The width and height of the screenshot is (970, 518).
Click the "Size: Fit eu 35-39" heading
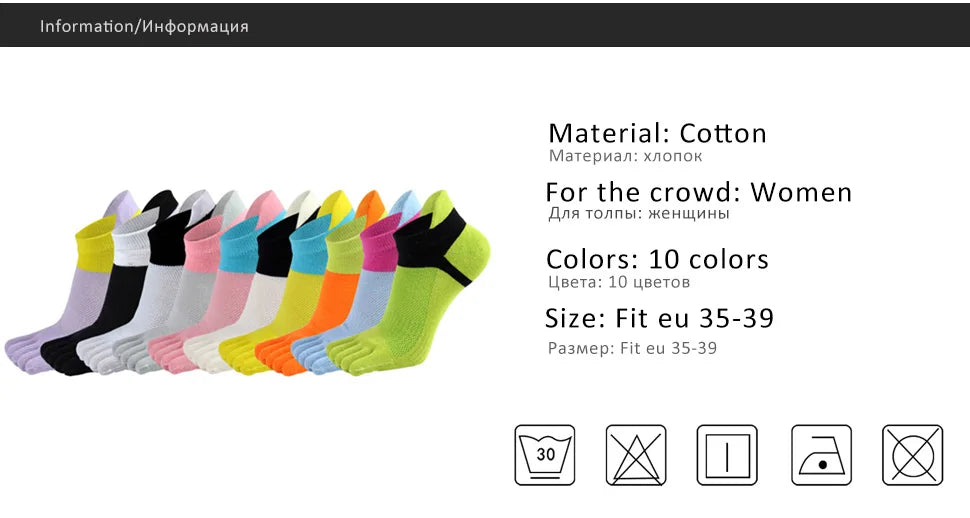(x=659, y=319)
